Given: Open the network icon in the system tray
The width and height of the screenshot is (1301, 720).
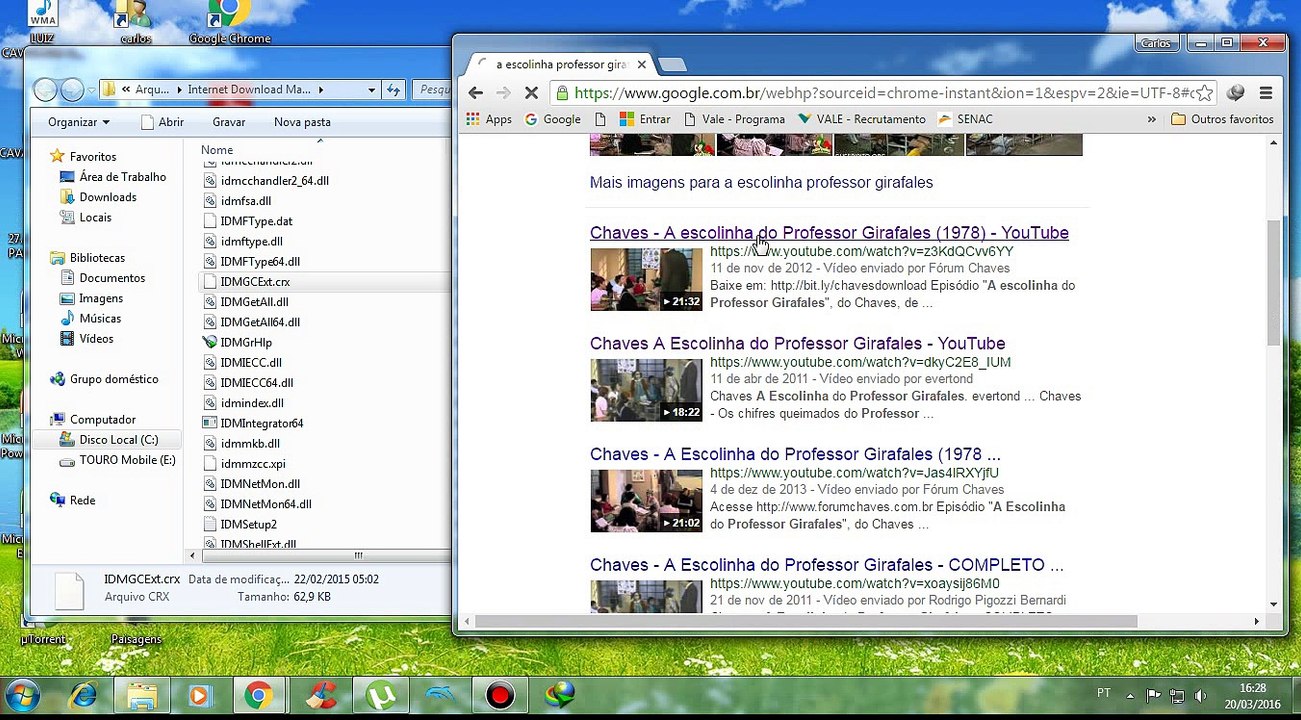Looking at the screenshot, I should [x=1177, y=695].
